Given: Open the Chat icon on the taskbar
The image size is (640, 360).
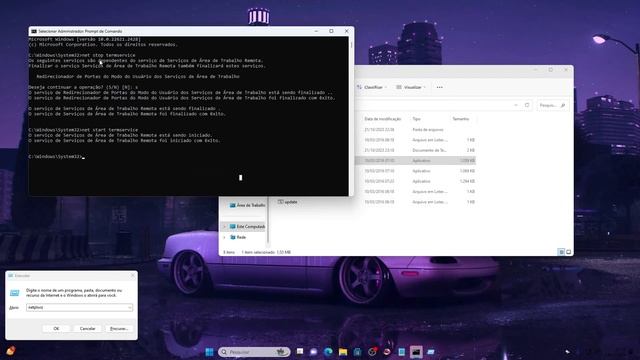Looking at the screenshot, I should tap(313, 352).
